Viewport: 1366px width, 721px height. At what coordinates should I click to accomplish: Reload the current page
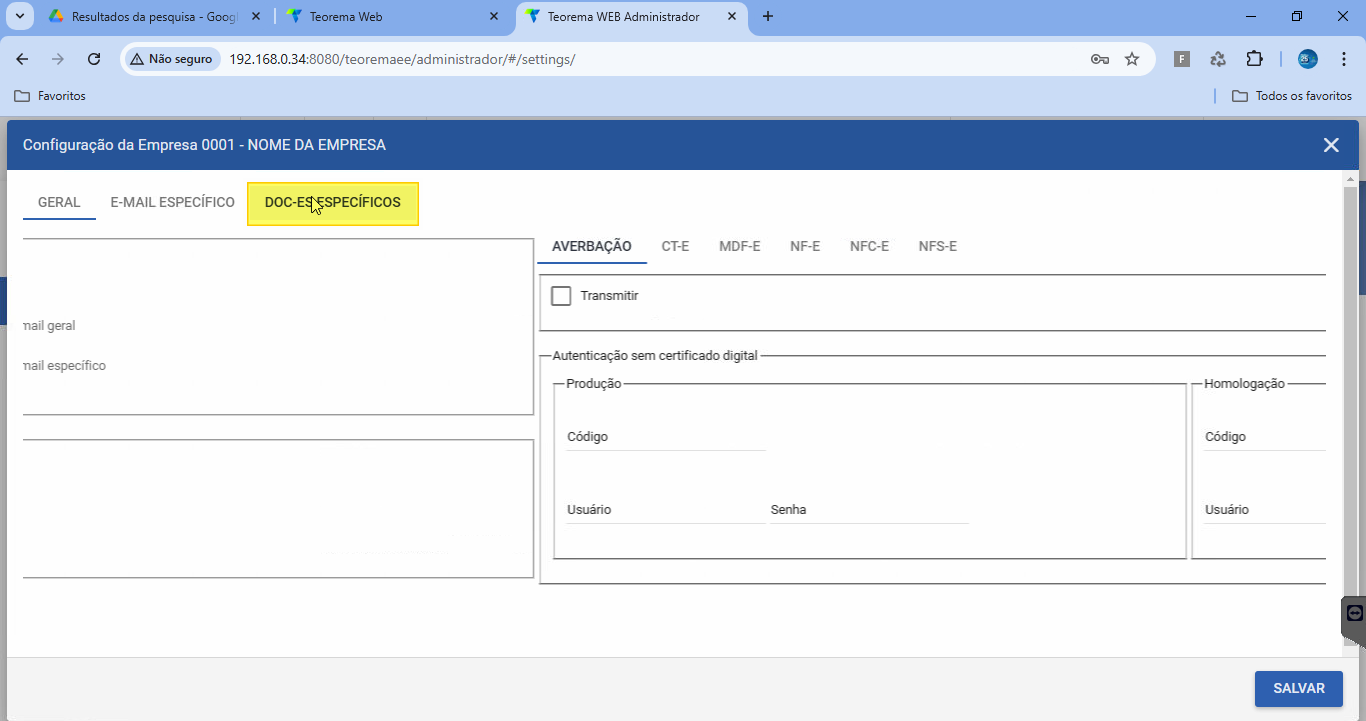click(x=94, y=59)
